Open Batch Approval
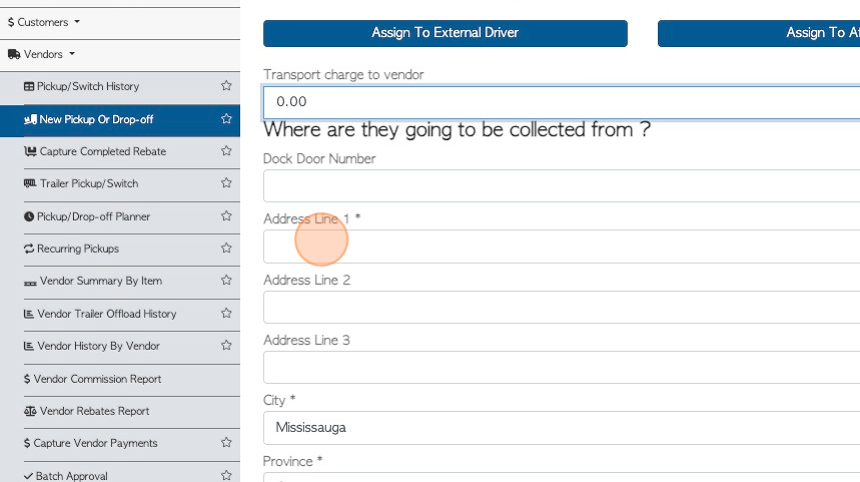The height and width of the screenshot is (482, 860). click(71, 476)
